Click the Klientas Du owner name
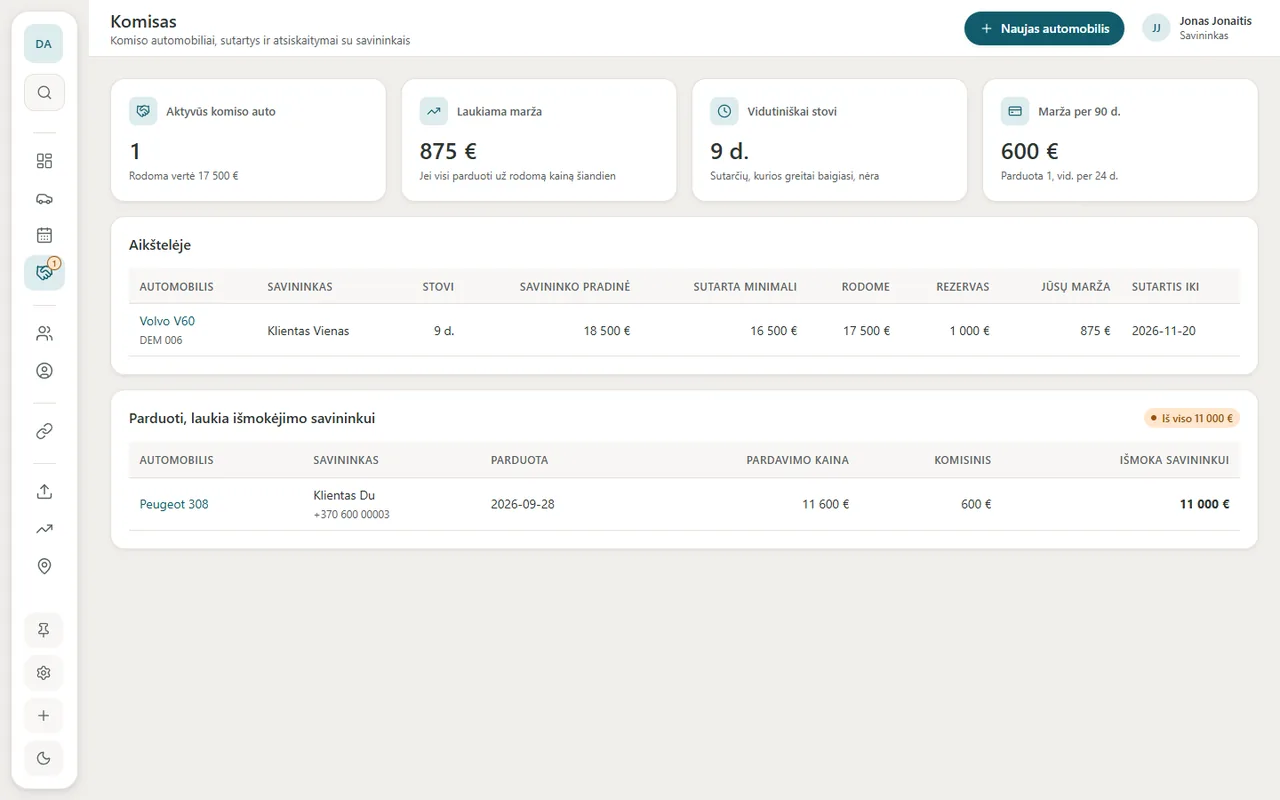 tap(344, 495)
